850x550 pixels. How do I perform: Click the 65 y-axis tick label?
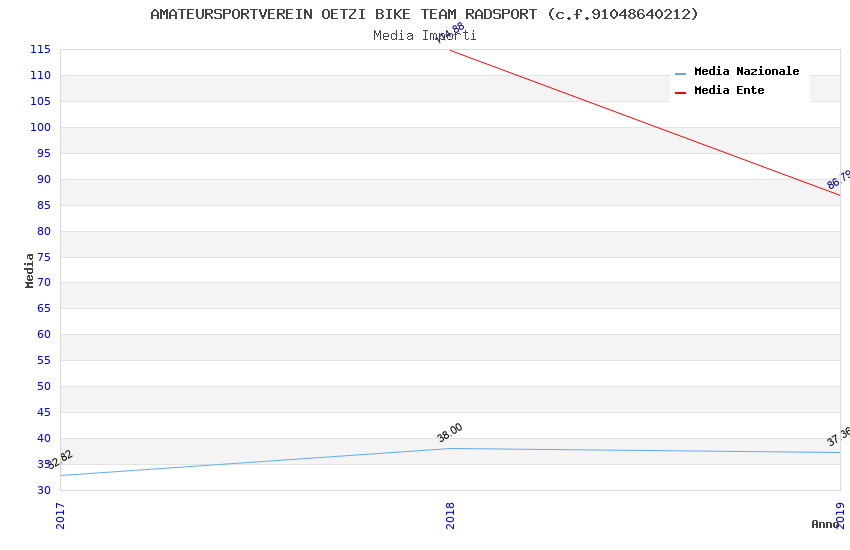click(x=44, y=308)
